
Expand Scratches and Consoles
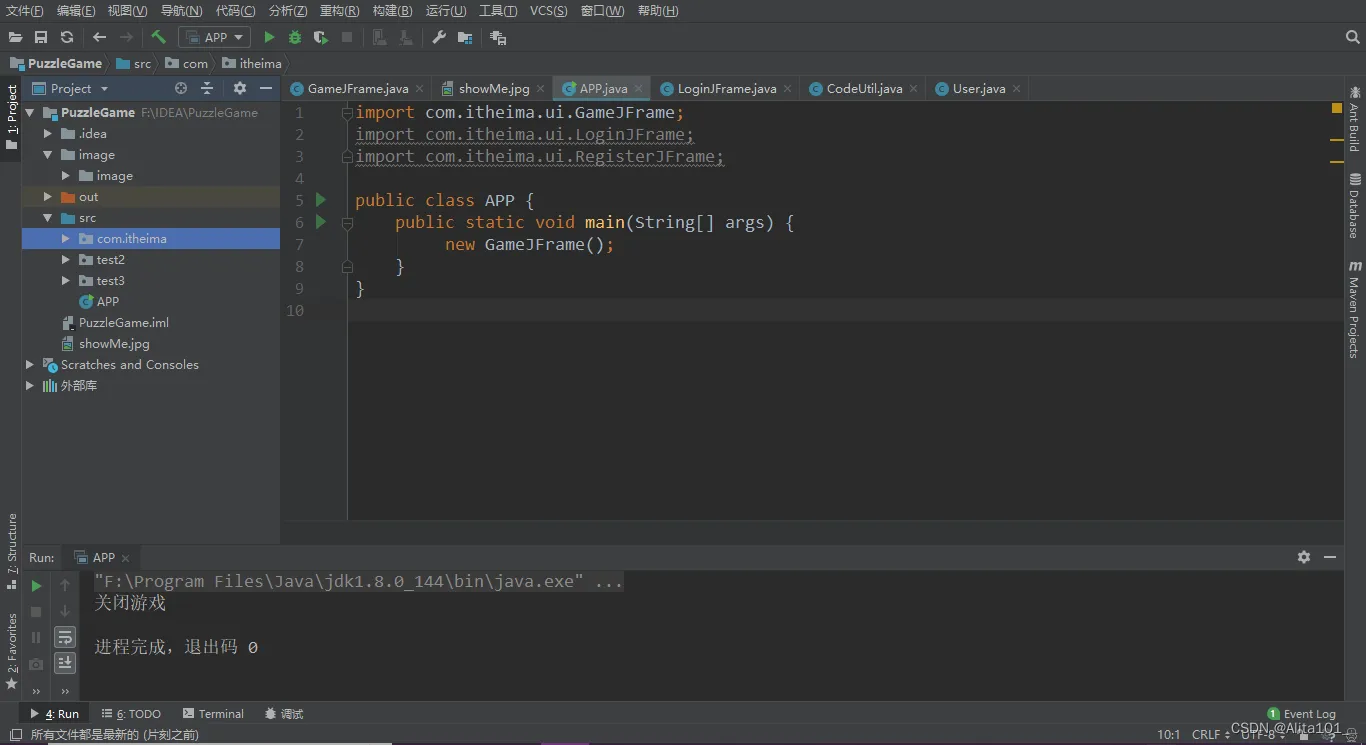click(x=30, y=365)
